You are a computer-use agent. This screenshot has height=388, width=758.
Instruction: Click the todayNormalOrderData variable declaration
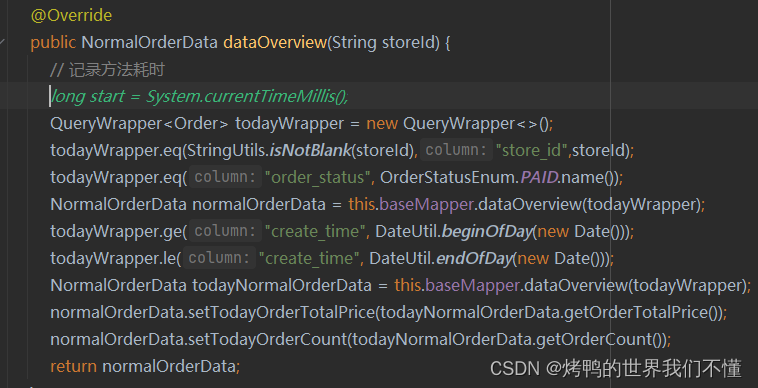[x=282, y=286]
